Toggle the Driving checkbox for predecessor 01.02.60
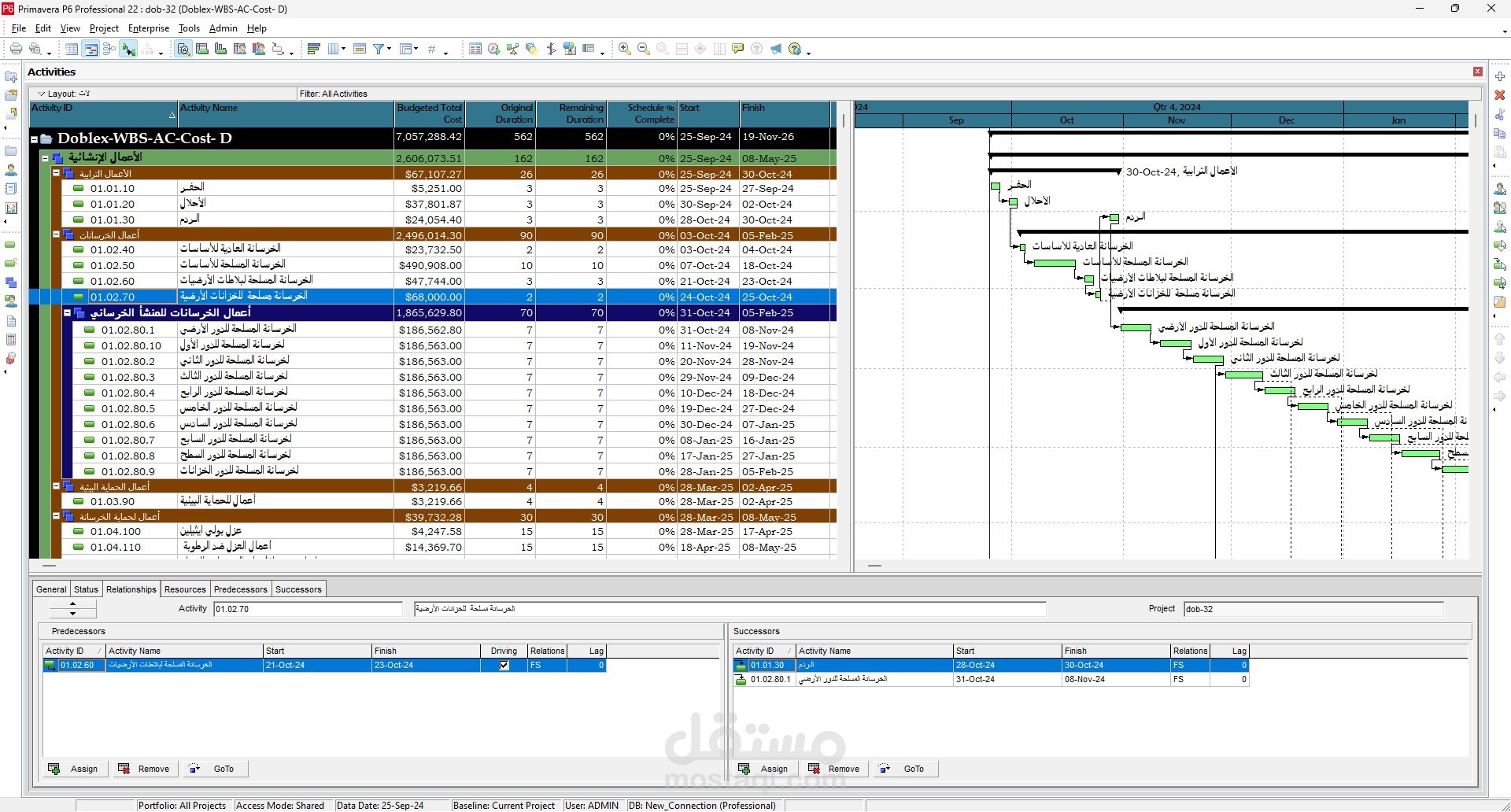 tap(504, 666)
